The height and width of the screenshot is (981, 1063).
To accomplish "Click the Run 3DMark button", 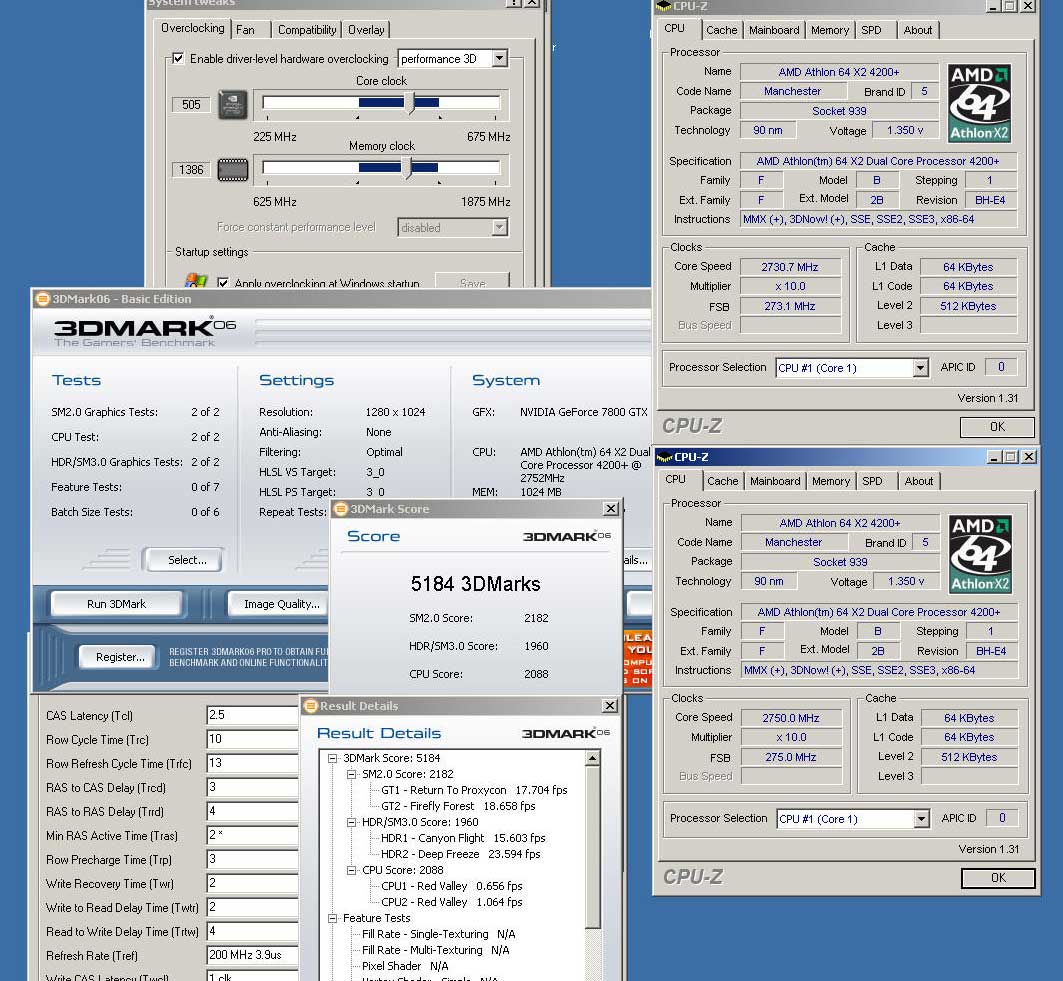I will click(117, 604).
